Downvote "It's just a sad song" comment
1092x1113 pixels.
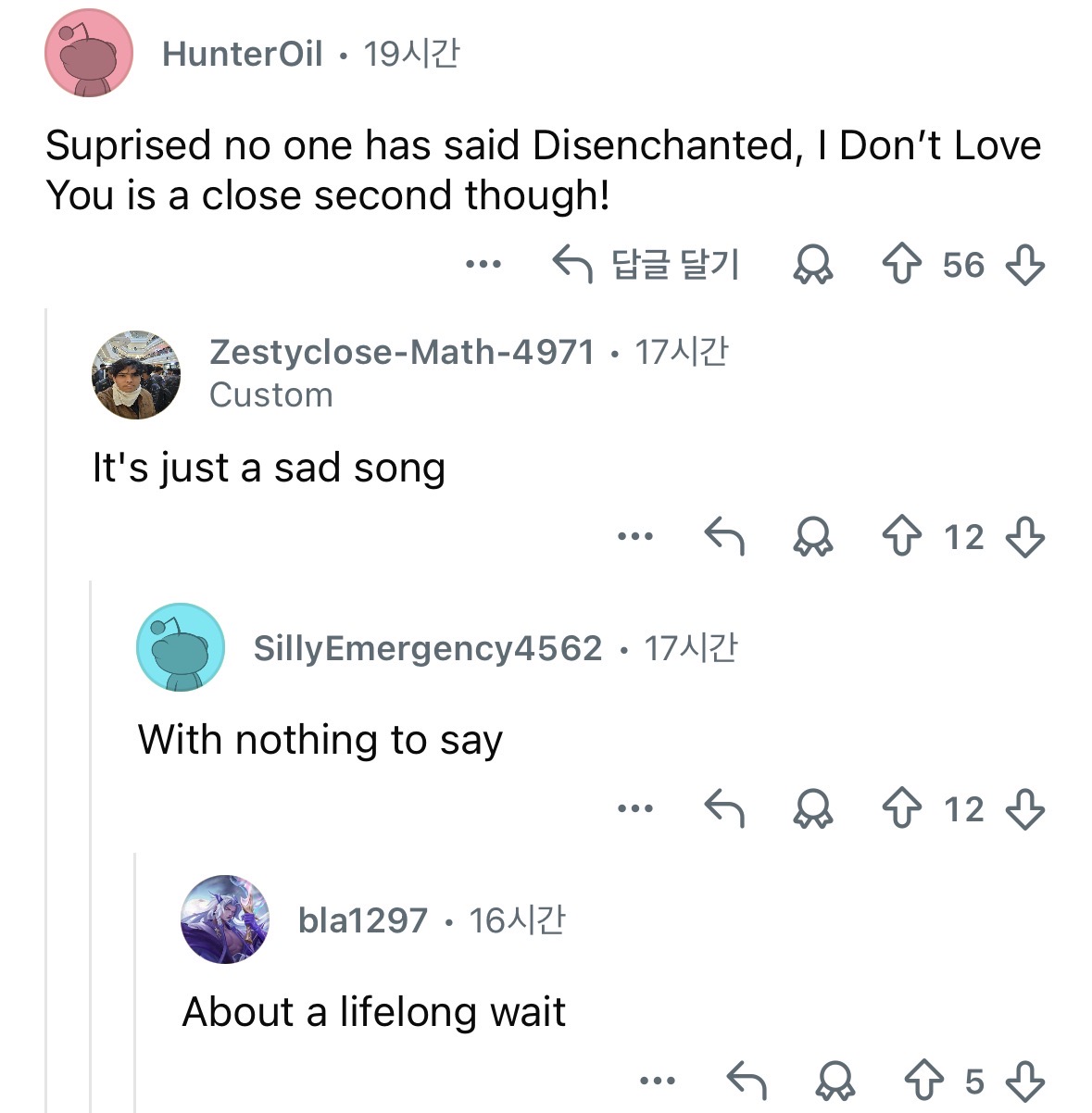[1024, 537]
